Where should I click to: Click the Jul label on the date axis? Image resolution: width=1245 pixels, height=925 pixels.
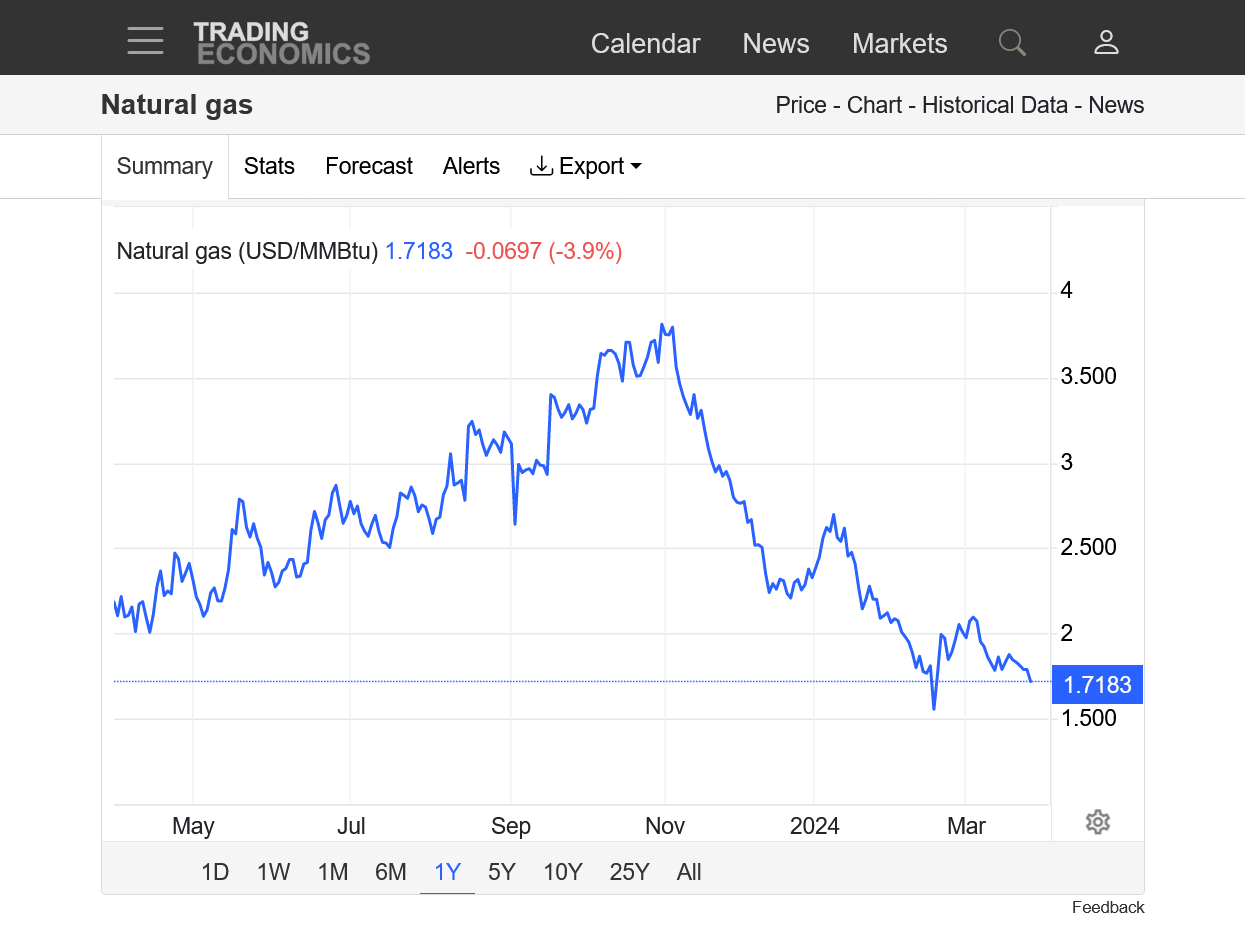pyautogui.click(x=351, y=826)
